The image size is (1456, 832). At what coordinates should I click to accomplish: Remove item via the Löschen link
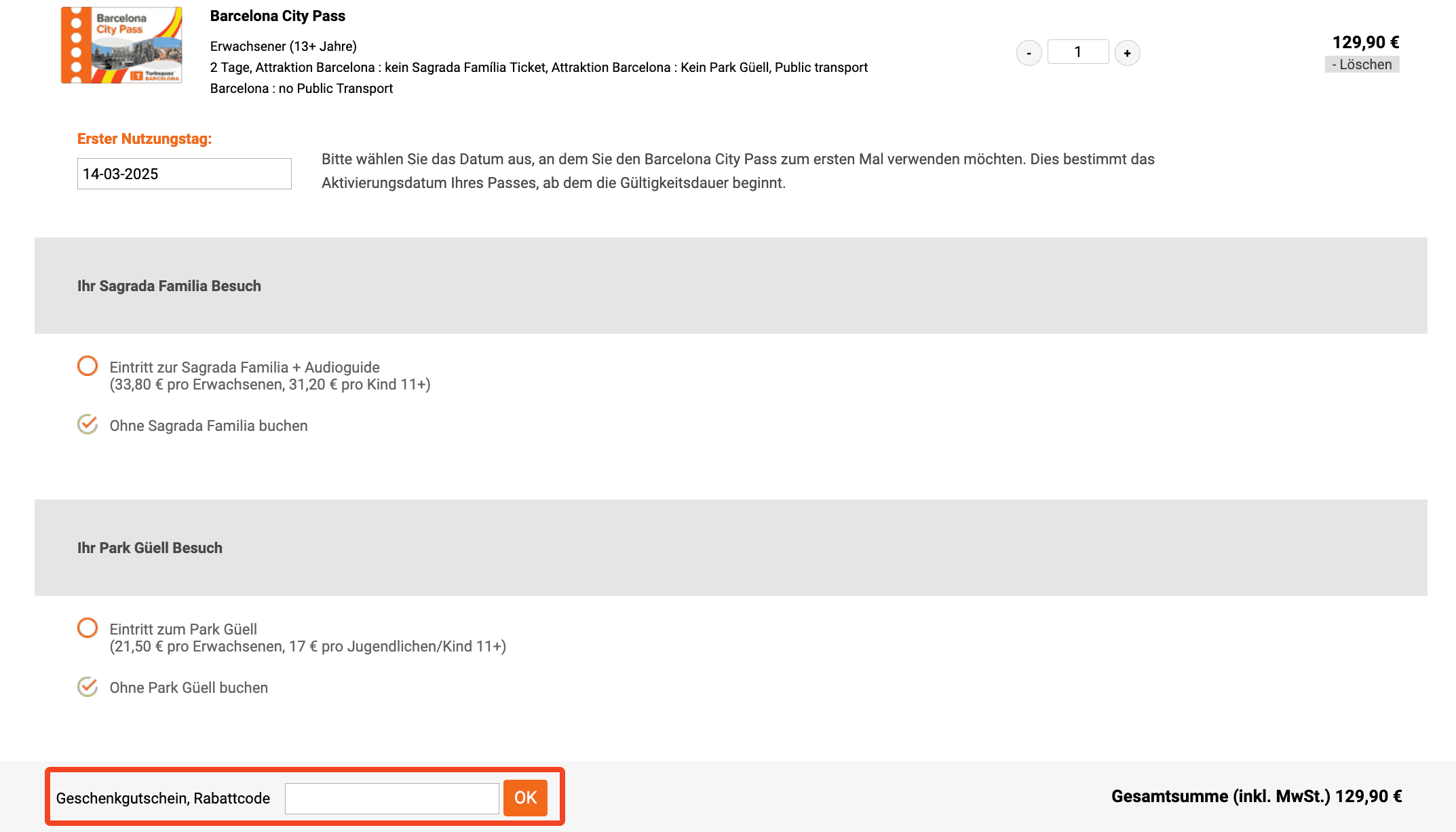click(x=1362, y=64)
